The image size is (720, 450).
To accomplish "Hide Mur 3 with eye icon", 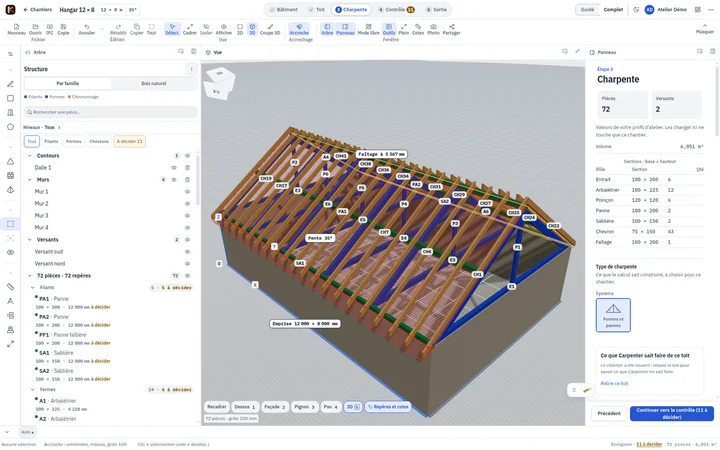I will (x=187, y=215).
